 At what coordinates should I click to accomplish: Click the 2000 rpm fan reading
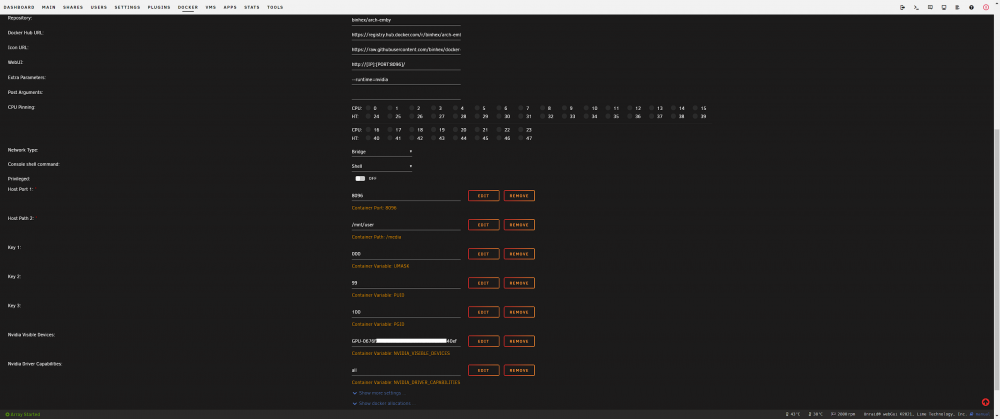(842, 415)
